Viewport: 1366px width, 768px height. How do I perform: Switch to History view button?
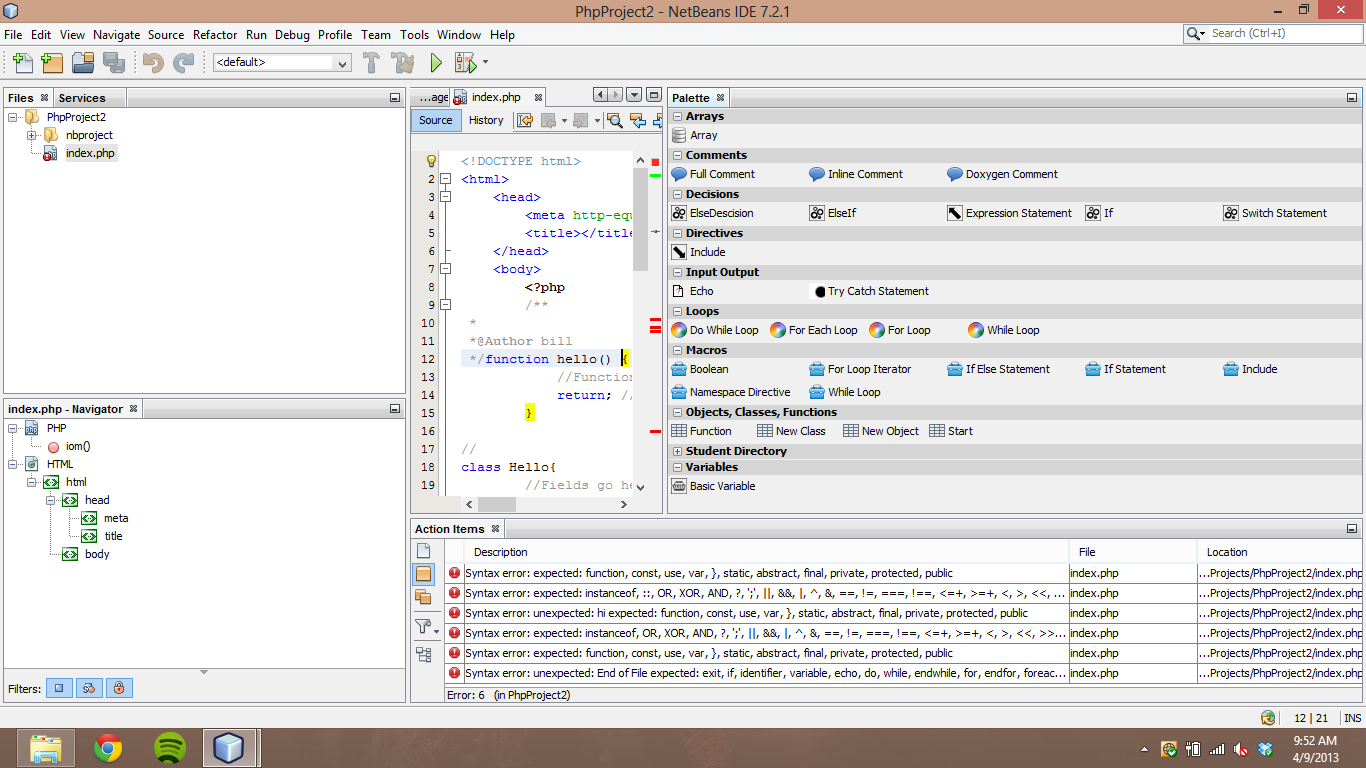tap(486, 120)
